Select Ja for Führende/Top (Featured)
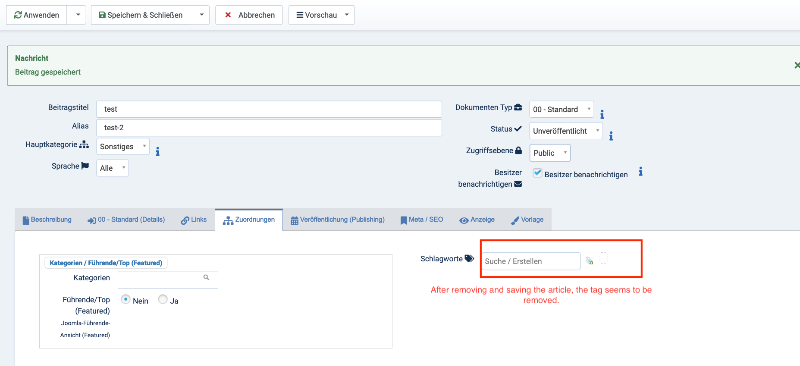 pos(163,300)
